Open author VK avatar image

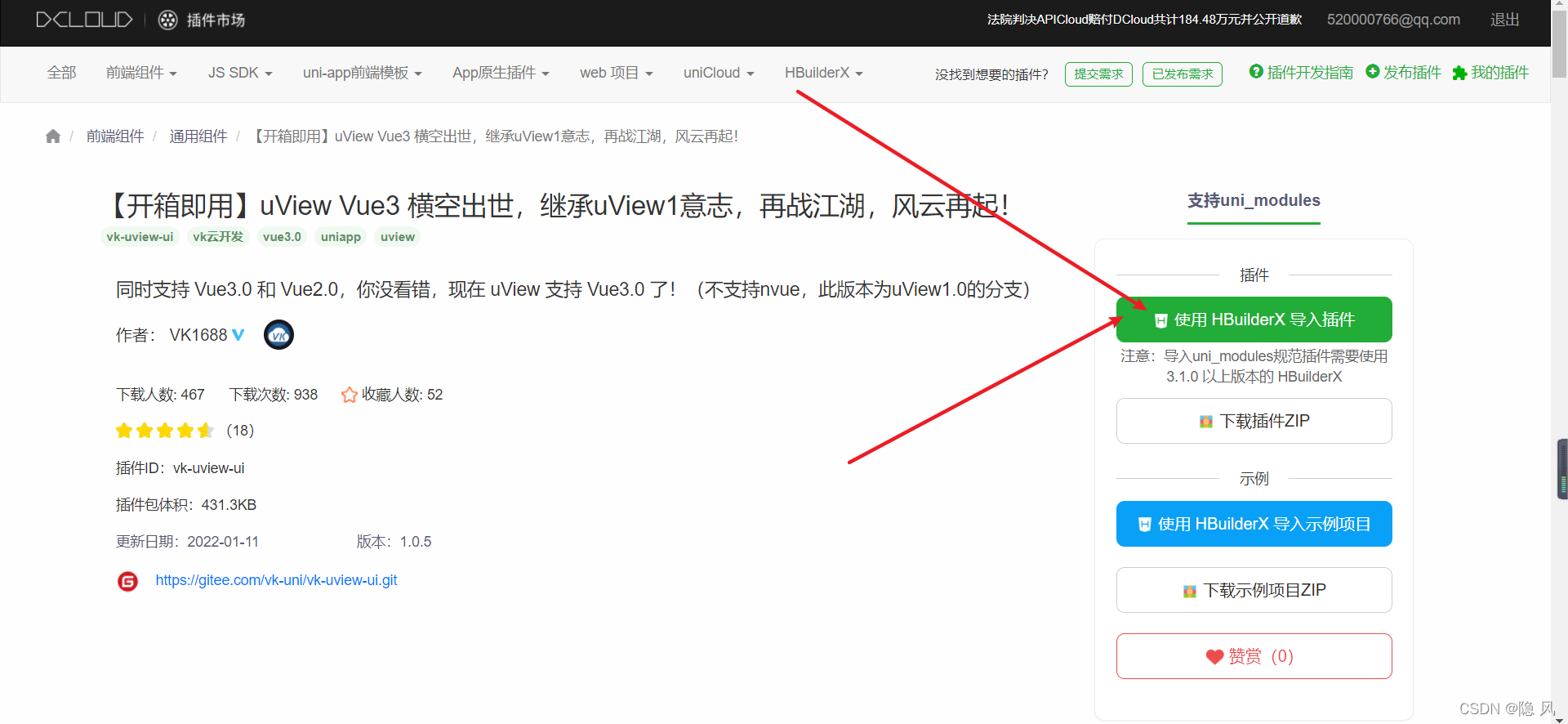[x=278, y=335]
